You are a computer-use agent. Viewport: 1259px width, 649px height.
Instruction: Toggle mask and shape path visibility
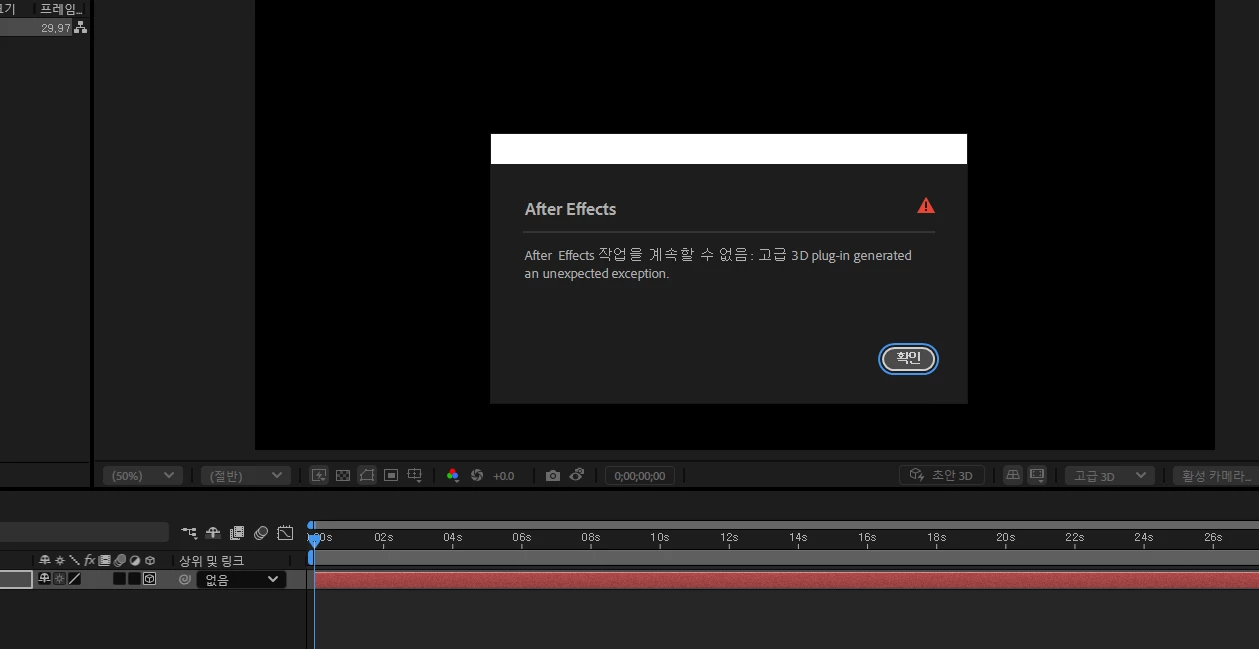click(x=367, y=476)
